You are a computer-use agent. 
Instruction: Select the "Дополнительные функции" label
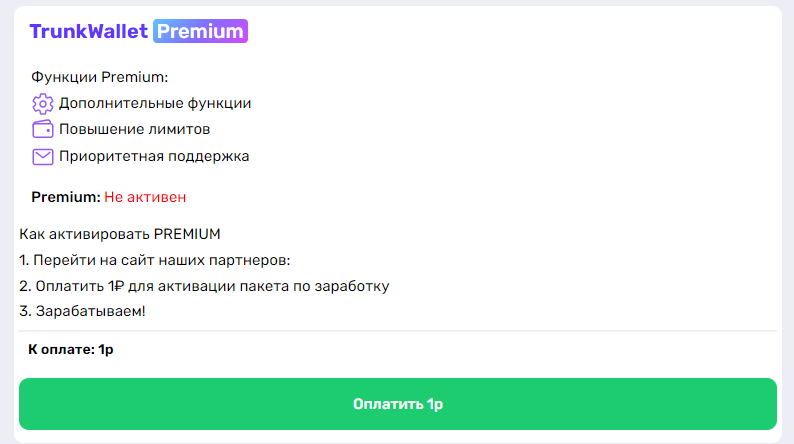(x=155, y=103)
